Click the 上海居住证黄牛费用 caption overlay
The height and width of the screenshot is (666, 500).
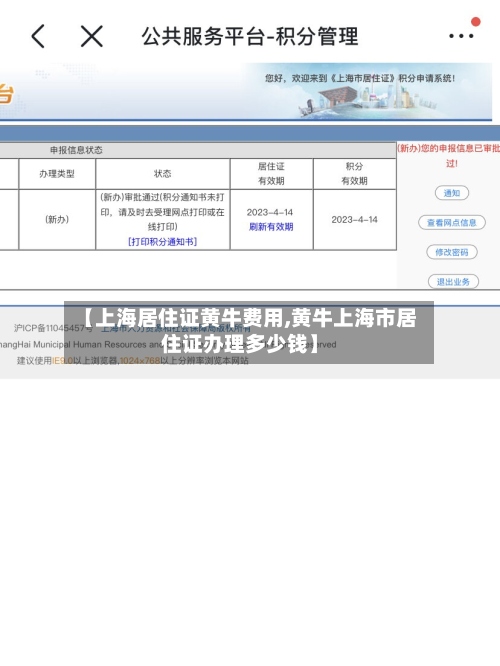[249, 331]
